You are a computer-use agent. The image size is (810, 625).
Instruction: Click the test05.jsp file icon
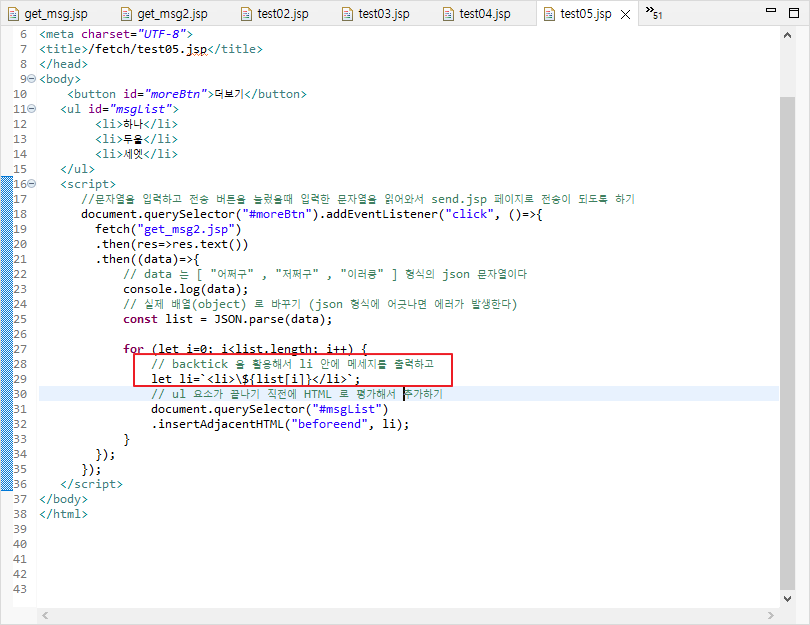[x=550, y=14]
